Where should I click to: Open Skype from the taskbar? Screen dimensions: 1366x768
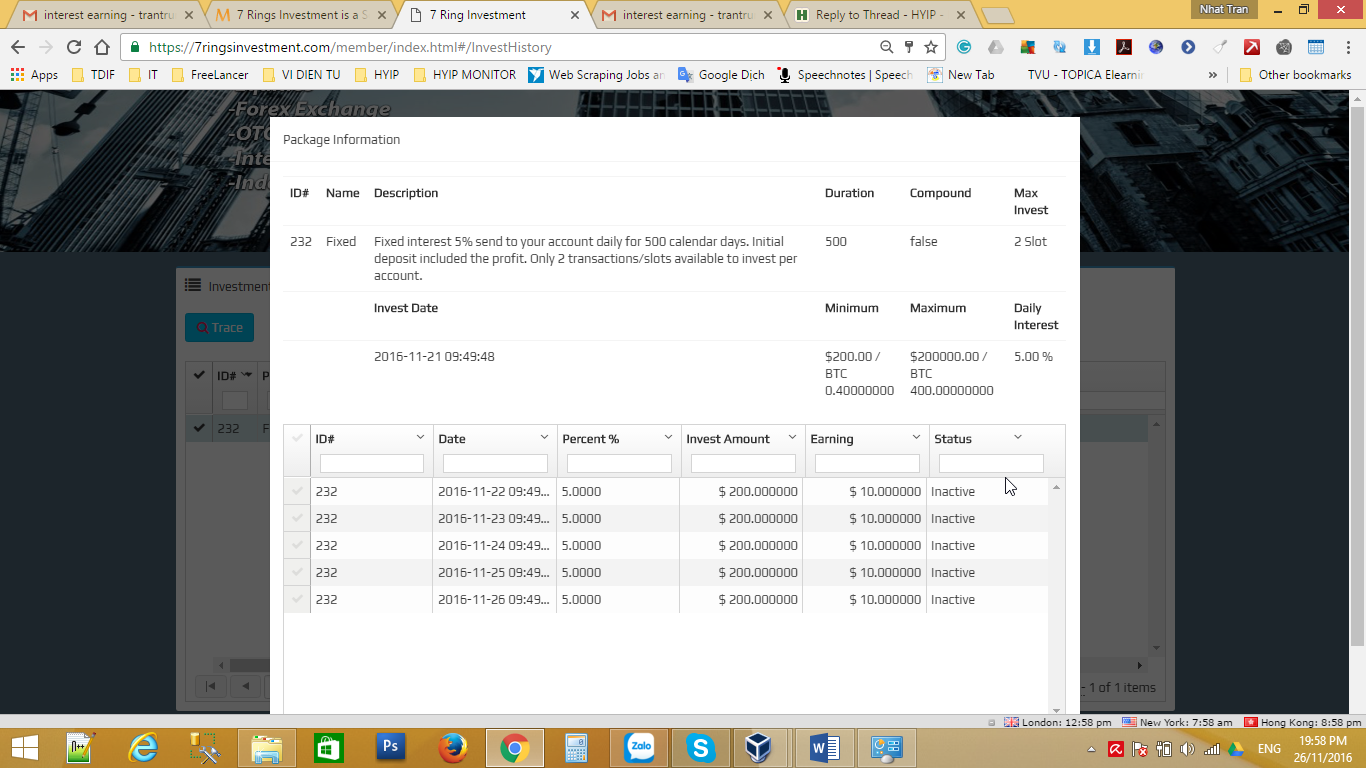click(700, 748)
